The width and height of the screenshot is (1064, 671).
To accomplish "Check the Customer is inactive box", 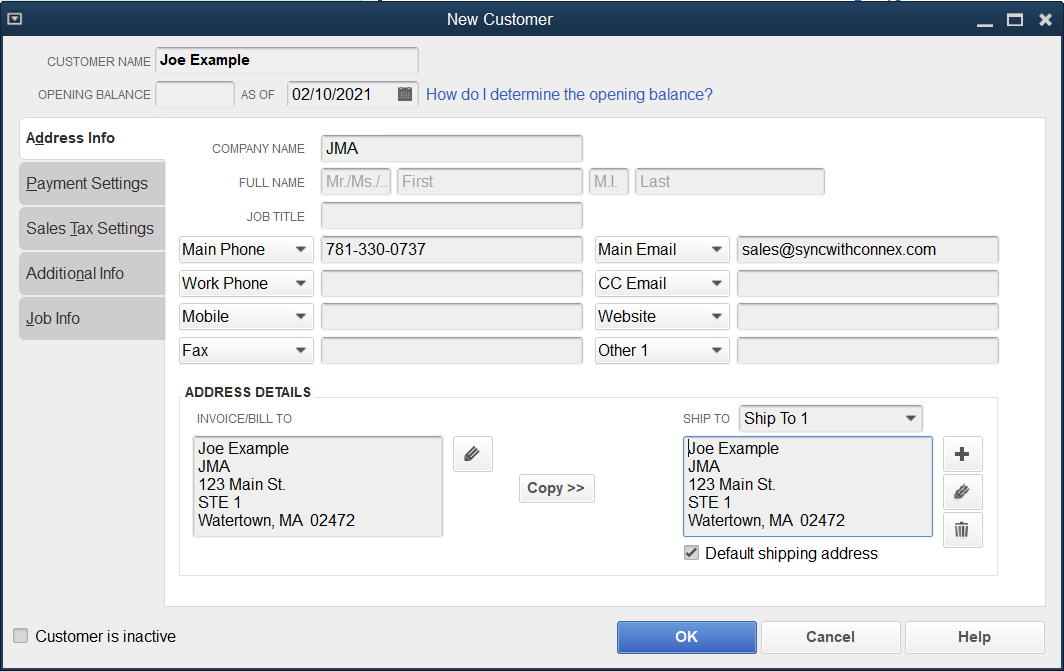I will [x=21, y=636].
